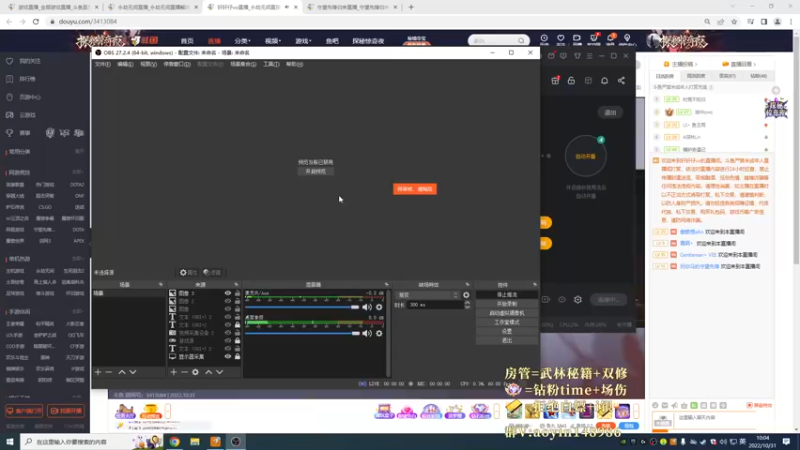Click the bell notification icon in the companion window
This screenshot has width=800, height=450.
click(605, 81)
